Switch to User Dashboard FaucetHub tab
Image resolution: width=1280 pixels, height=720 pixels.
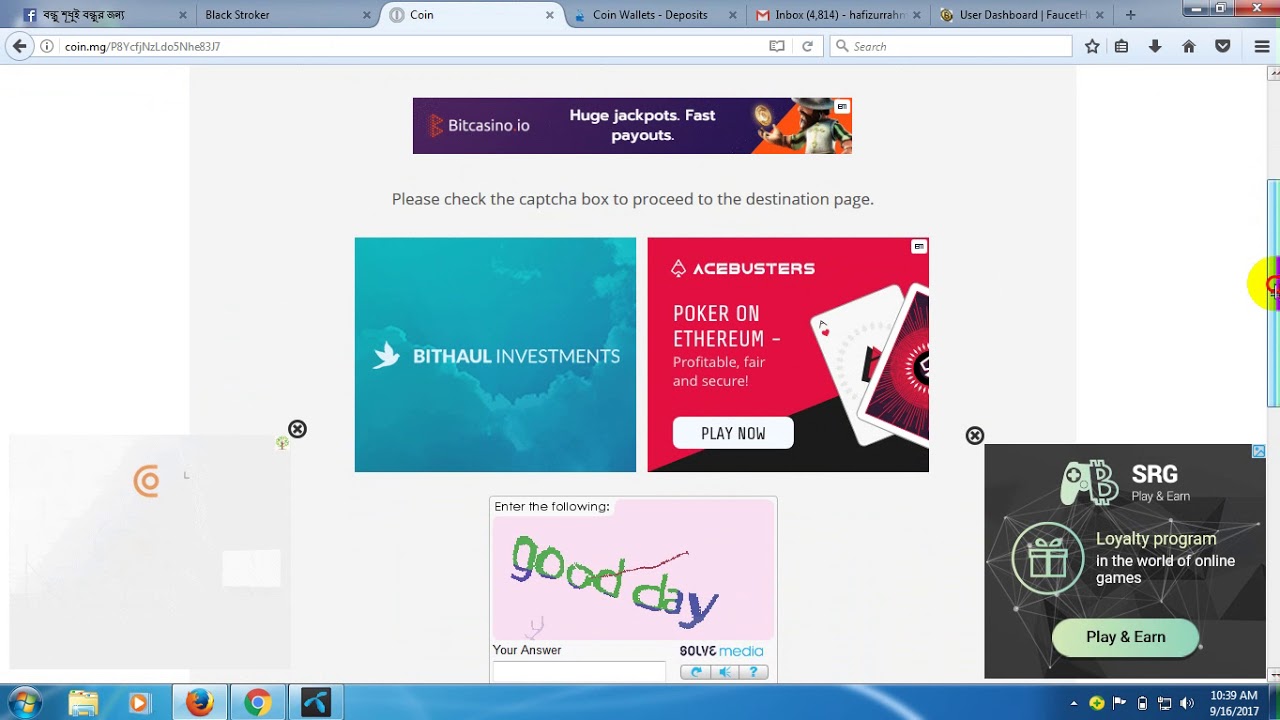point(1020,15)
